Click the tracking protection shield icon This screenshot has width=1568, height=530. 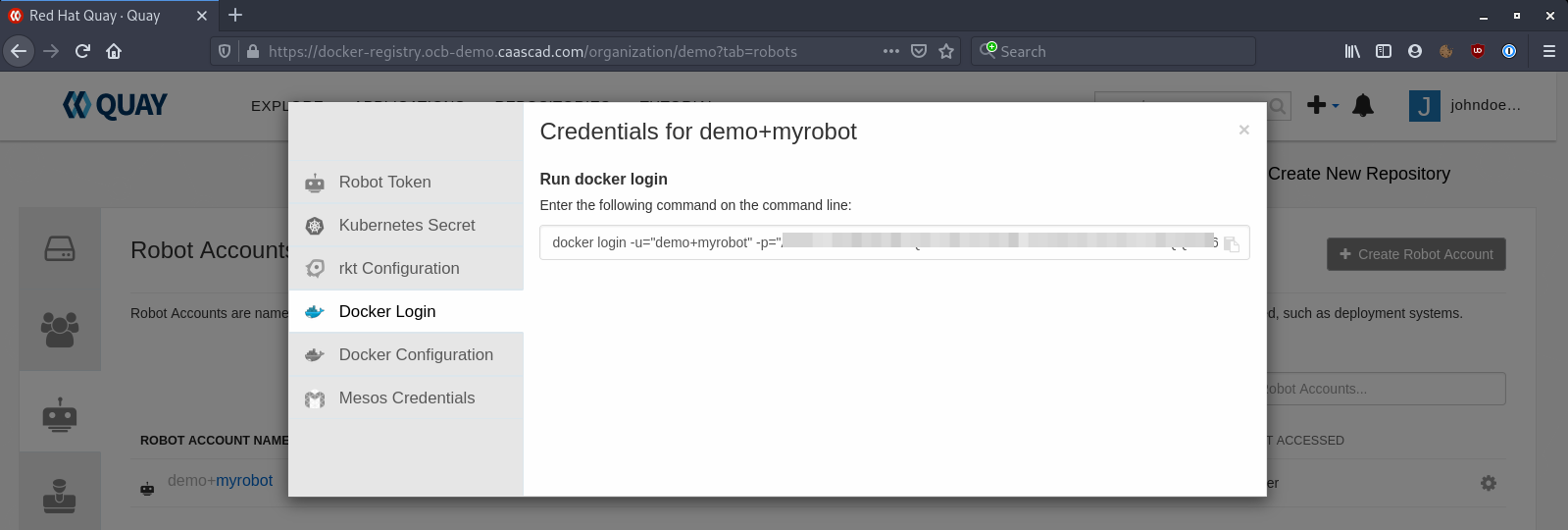[225, 51]
